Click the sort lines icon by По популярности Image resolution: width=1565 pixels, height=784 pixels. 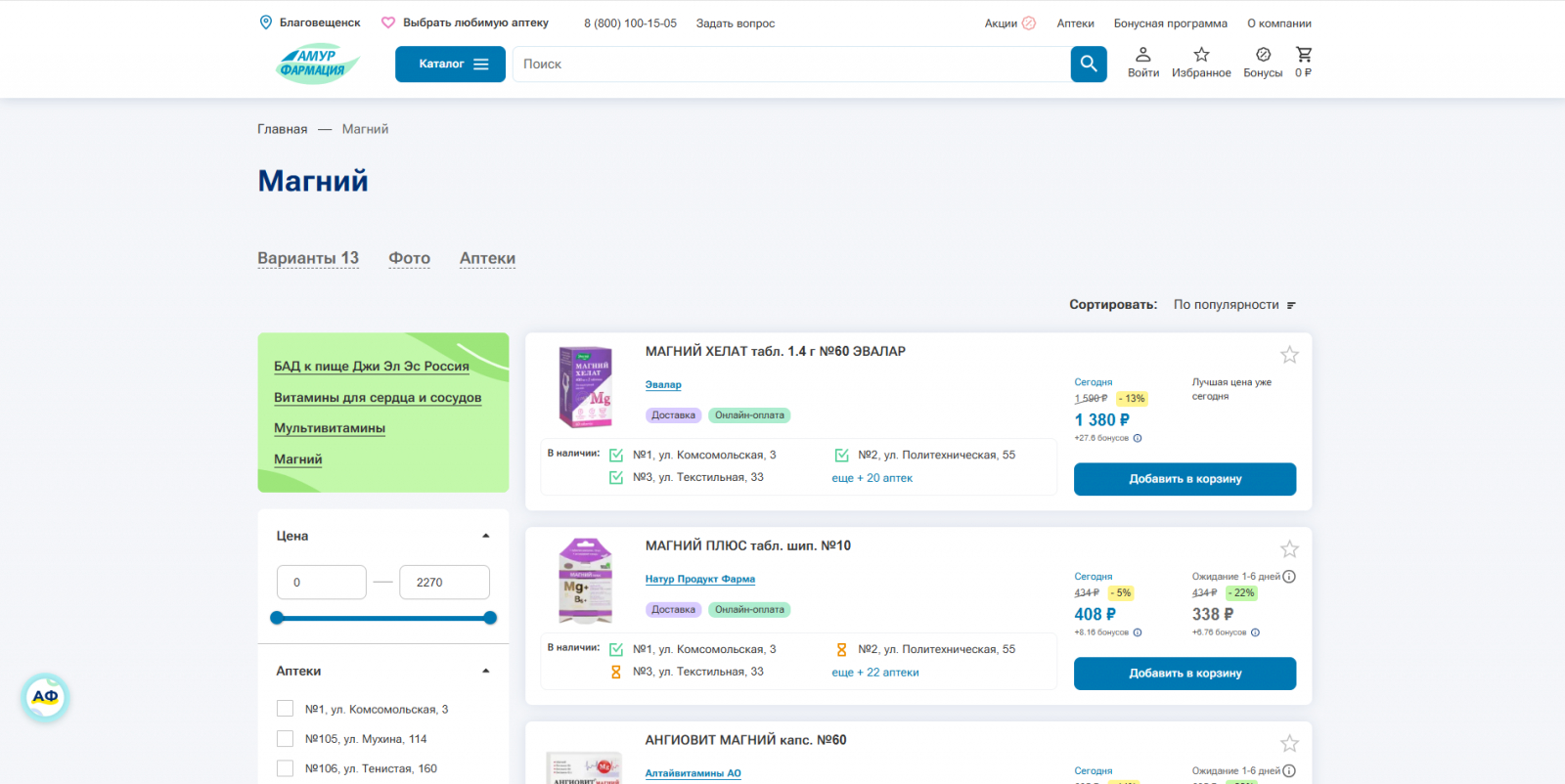tap(1291, 306)
